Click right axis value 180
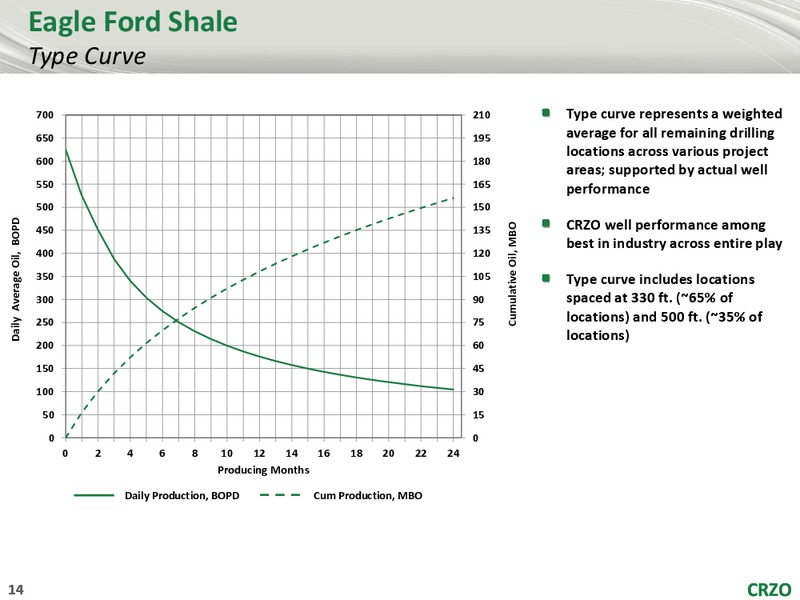The height and width of the screenshot is (600, 800). point(482,161)
